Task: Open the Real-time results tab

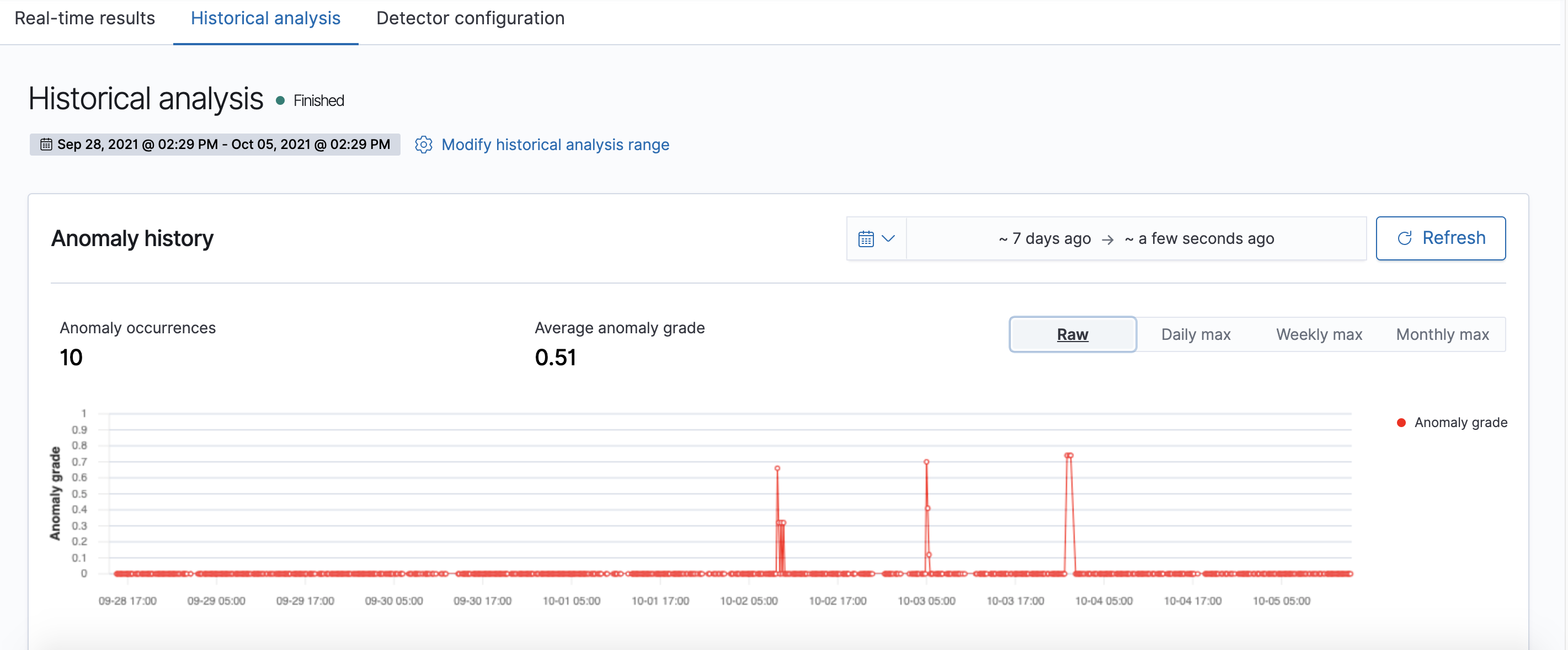Action: [84, 18]
